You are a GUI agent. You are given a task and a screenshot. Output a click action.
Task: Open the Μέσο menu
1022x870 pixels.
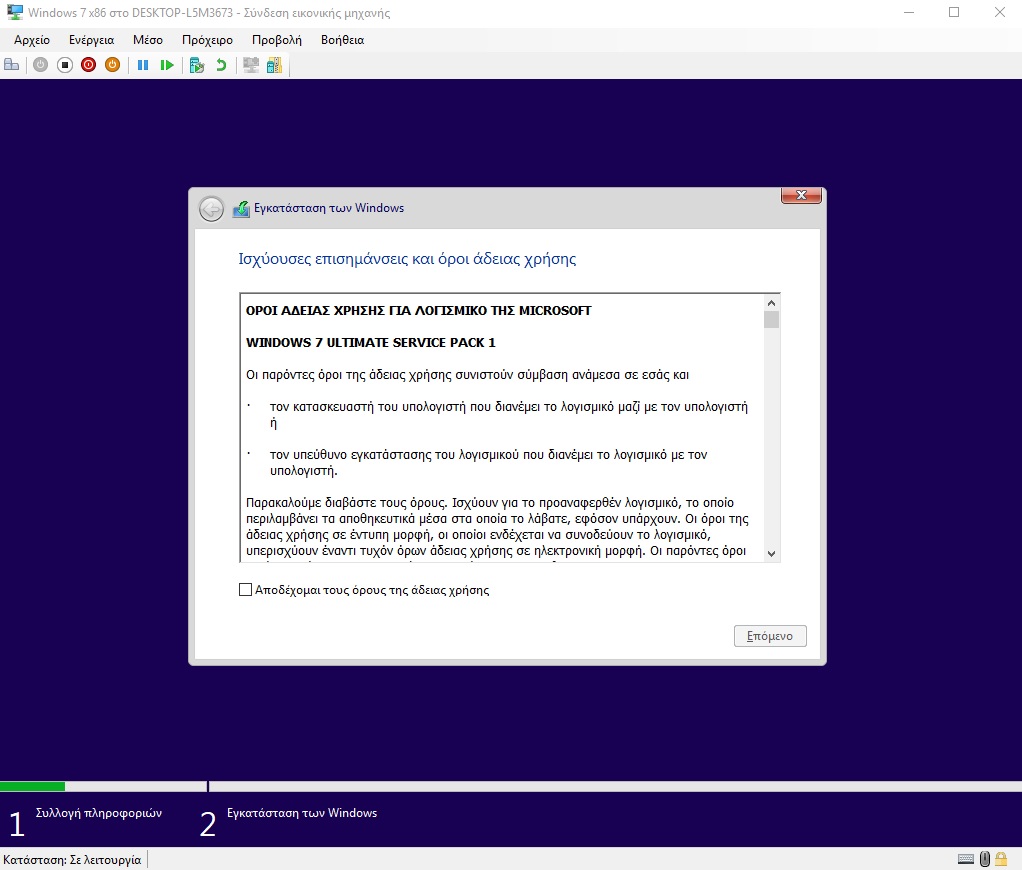(x=148, y=40)
